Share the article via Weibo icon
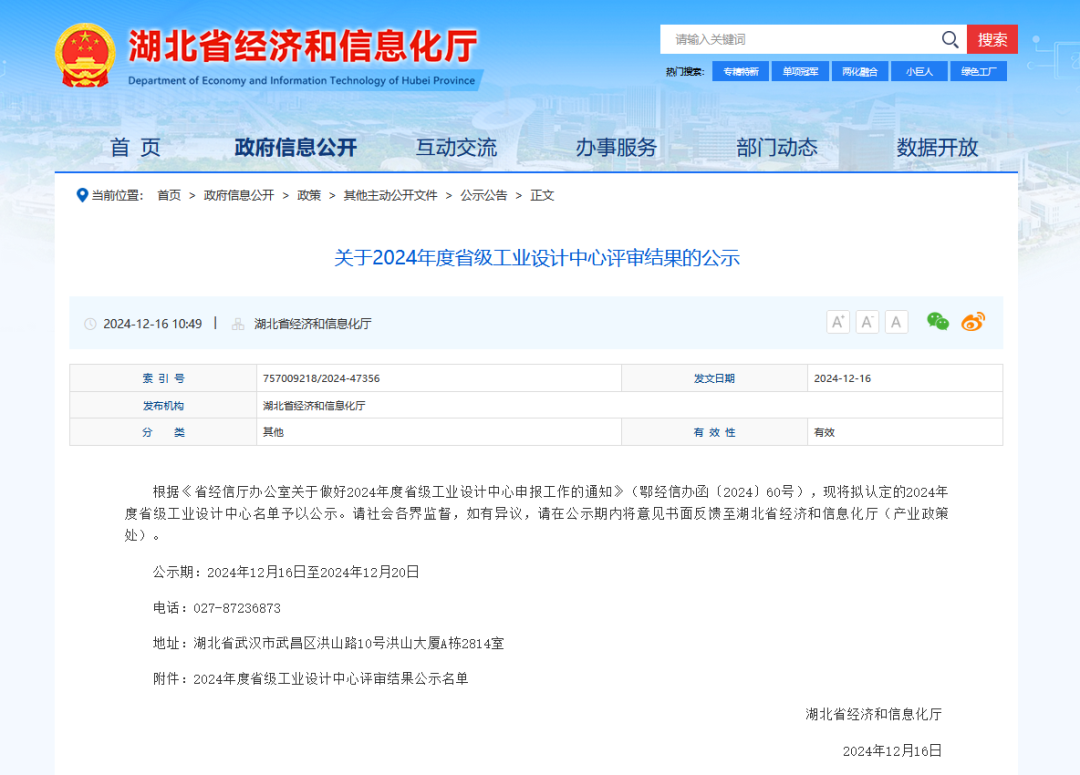Viewport: 1080px width, 775px height. pos(973,322)
